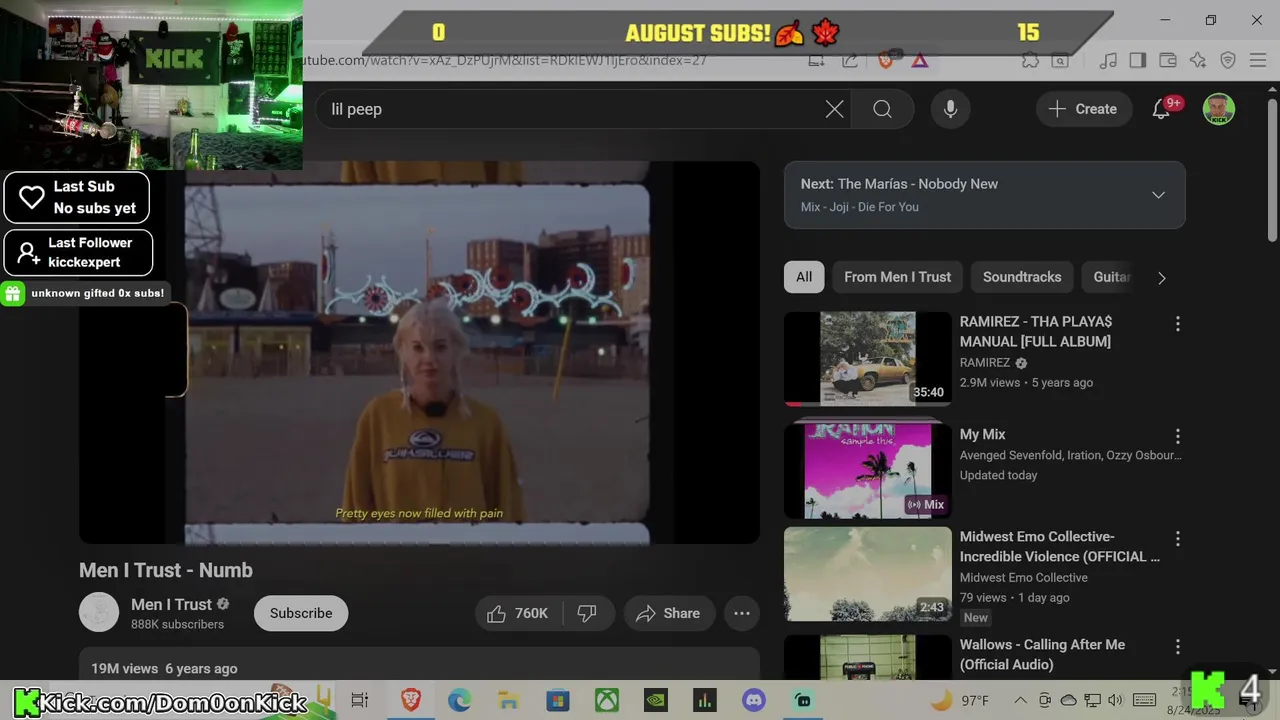The width and height of the screenshot is (1280, 720).
Task: Open Men I Trust channel avatar
Action: [99, 613]
